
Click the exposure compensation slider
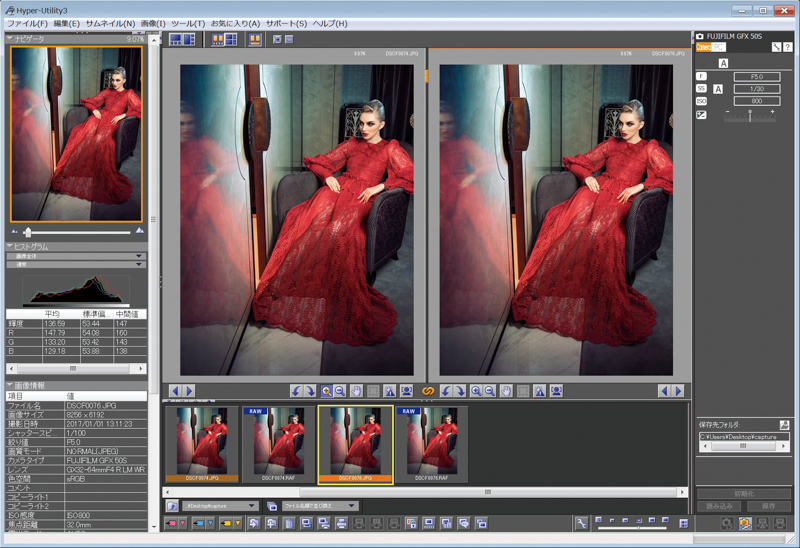point(750,115)
